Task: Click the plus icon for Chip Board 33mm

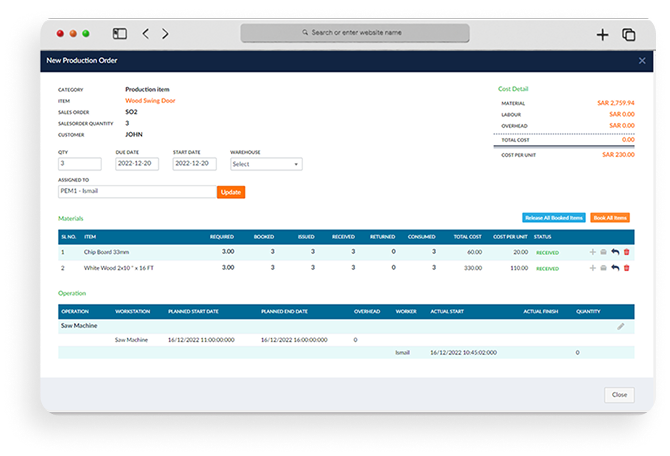Action: coord(592,253)
